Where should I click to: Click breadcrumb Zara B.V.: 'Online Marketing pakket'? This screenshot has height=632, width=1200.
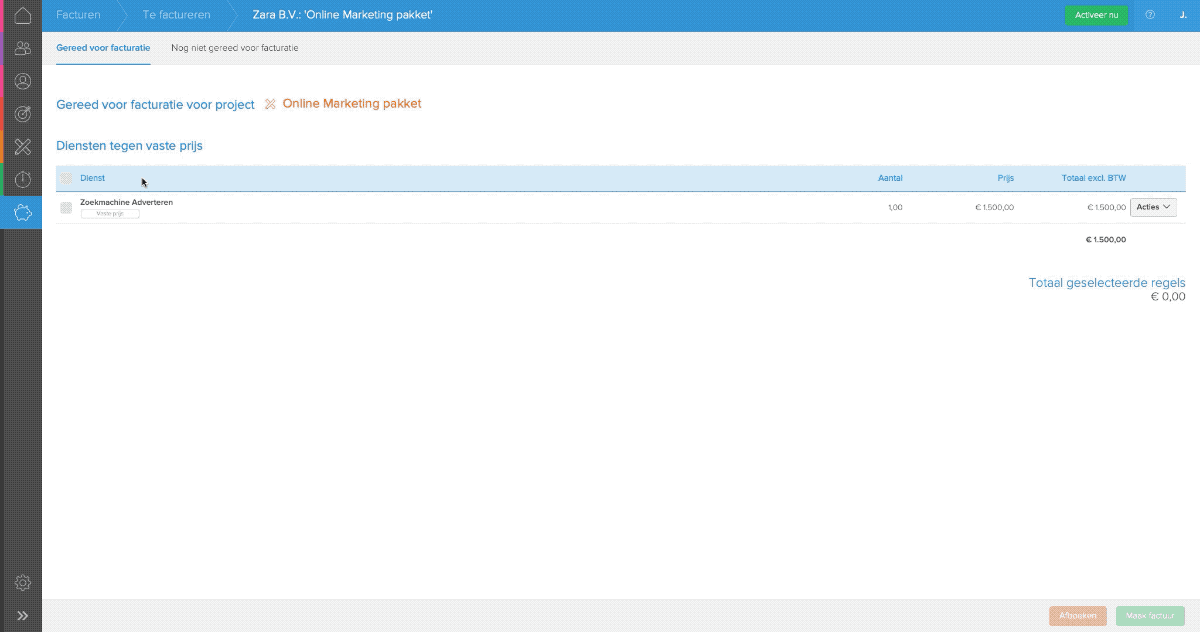343,15
